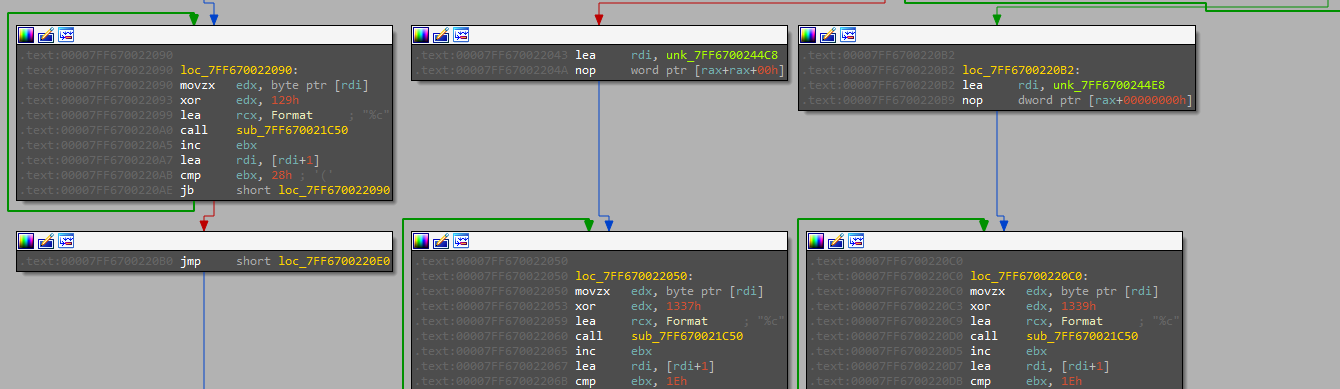Click the color icon on the loc_7FF6700220B2 node
The height and width of the screenshot is (389, 1340).
pos(810,35)
